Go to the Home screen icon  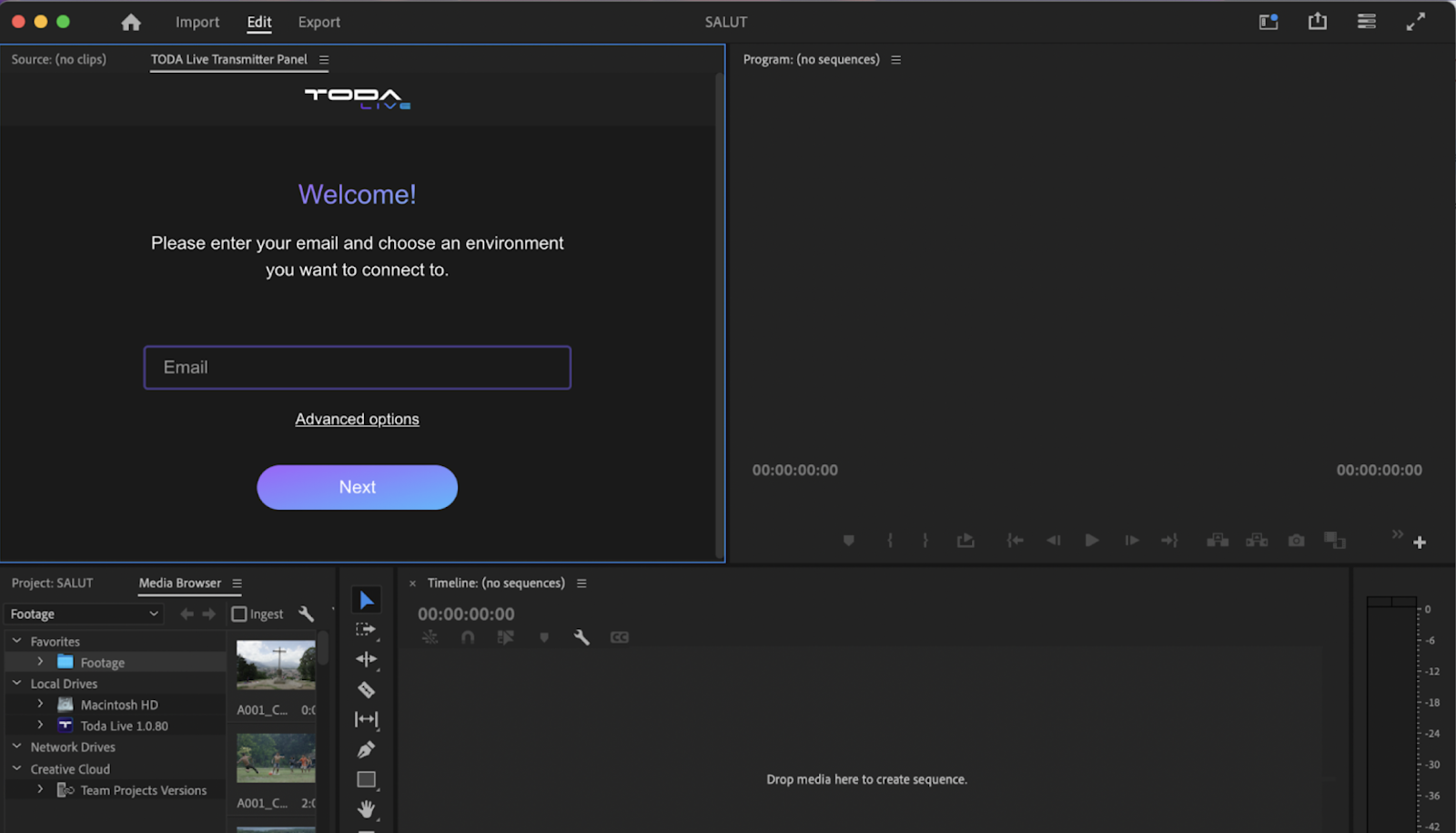pos(131,22)
